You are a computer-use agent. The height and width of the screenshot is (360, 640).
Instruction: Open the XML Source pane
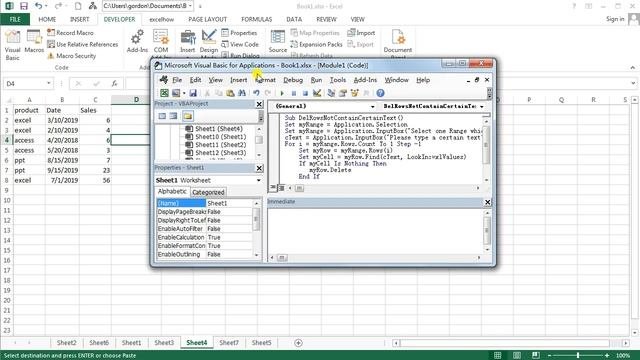pyautogui.click(x=278, y=41)
